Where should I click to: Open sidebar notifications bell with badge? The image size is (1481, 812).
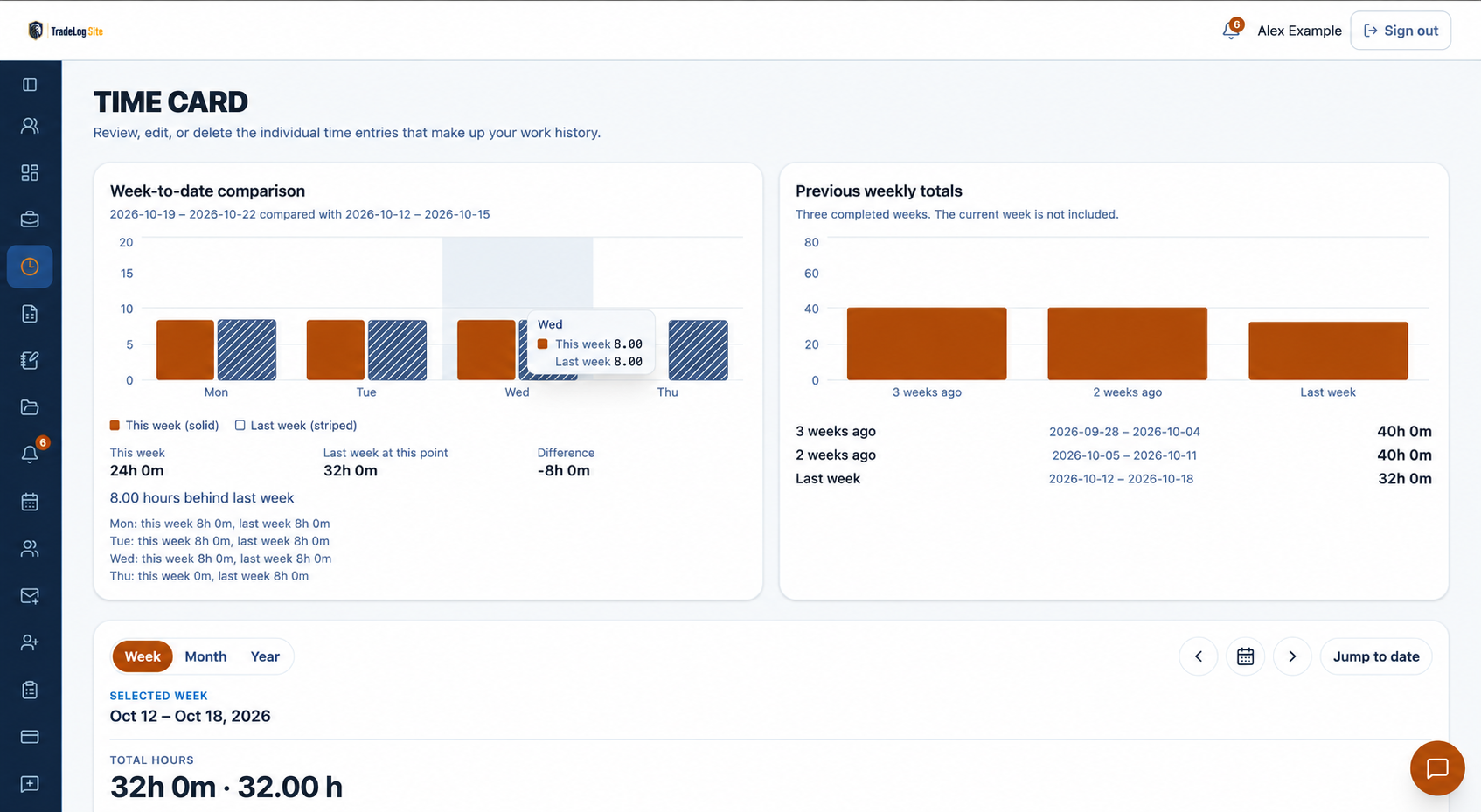click(30, 455)
